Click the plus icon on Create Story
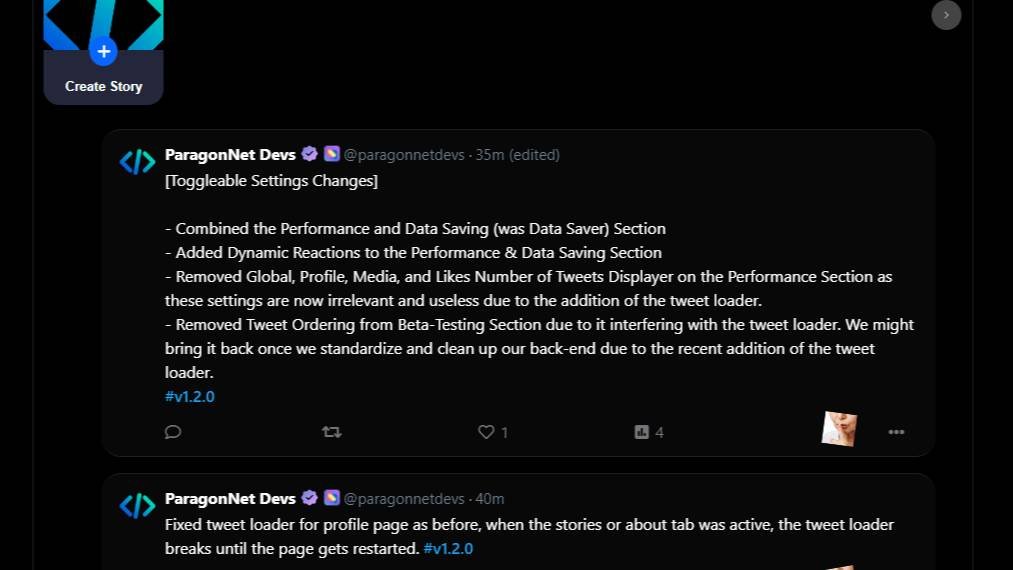 click(103, 51)
